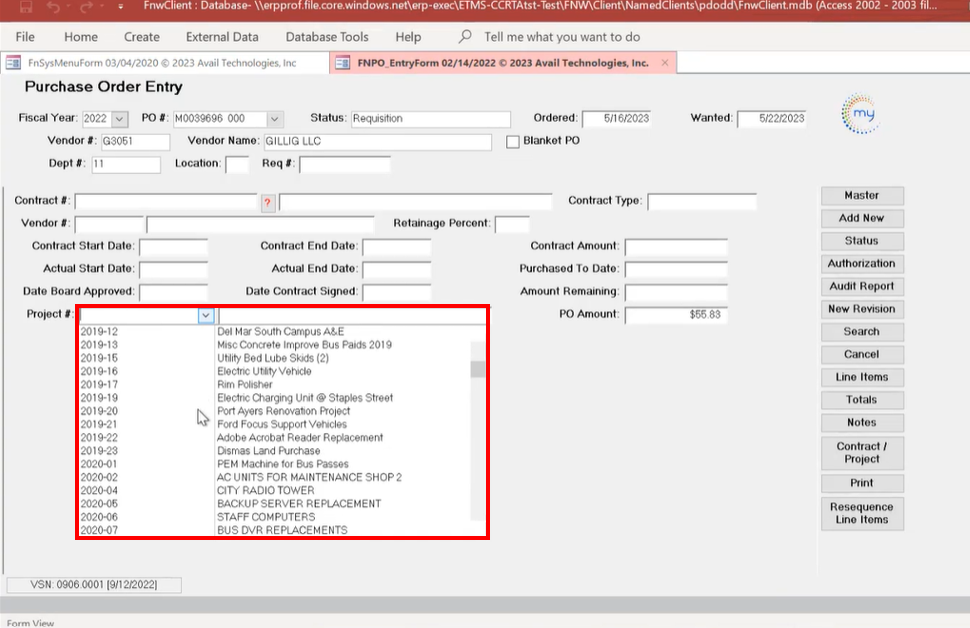
Task: Click the Save icon in the title bar
Action: [x=24, y=8]
